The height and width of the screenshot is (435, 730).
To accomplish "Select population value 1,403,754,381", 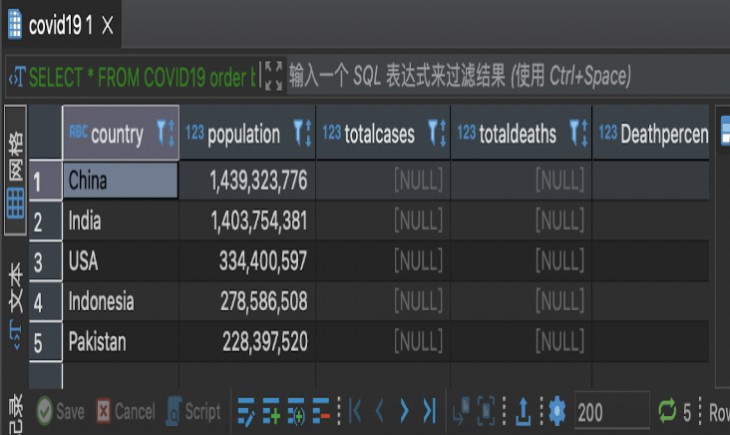I will pyautogui.click(x=248, y=220).
